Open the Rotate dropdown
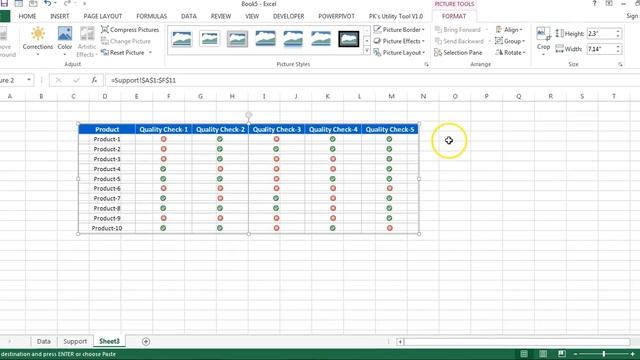640x360 pixels. click(510, 53)
